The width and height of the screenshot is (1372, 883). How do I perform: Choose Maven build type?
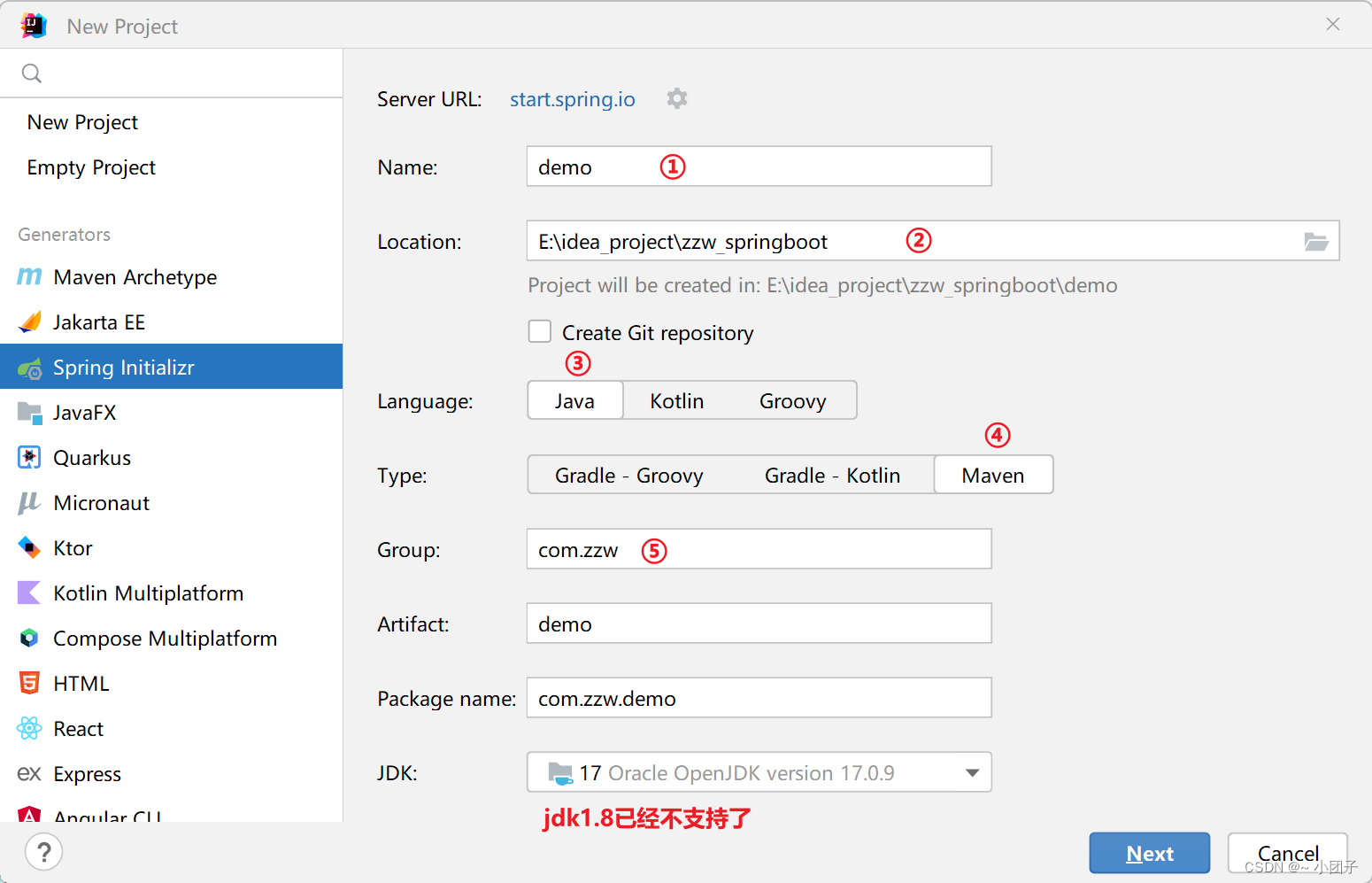(993, 476)
